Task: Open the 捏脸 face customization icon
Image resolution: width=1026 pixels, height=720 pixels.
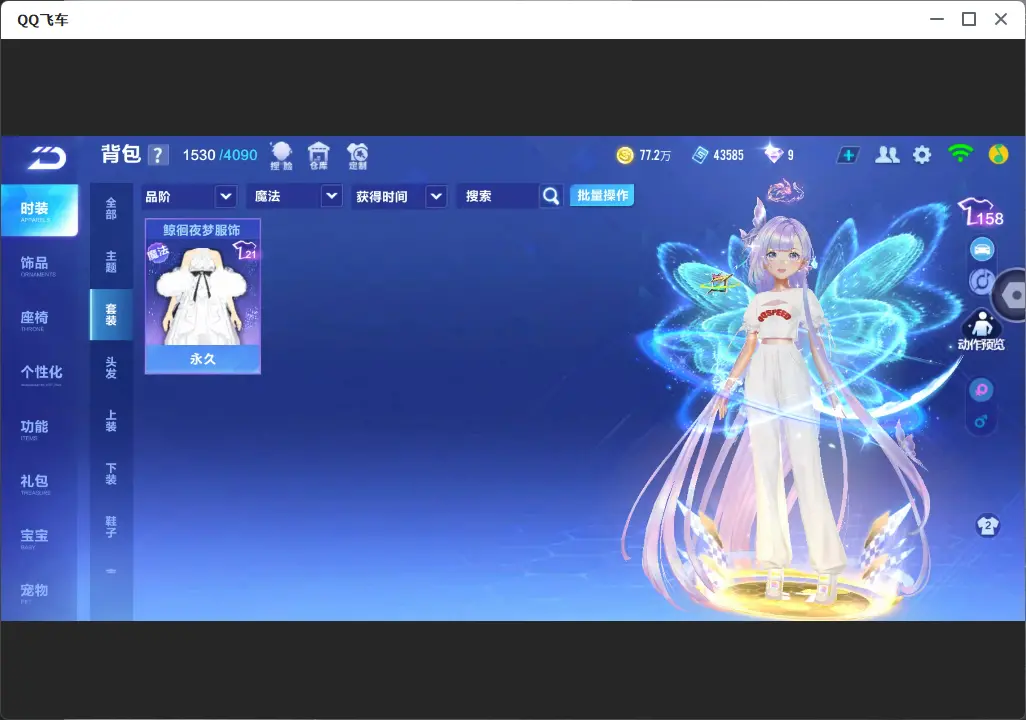Action: point(281,156)
